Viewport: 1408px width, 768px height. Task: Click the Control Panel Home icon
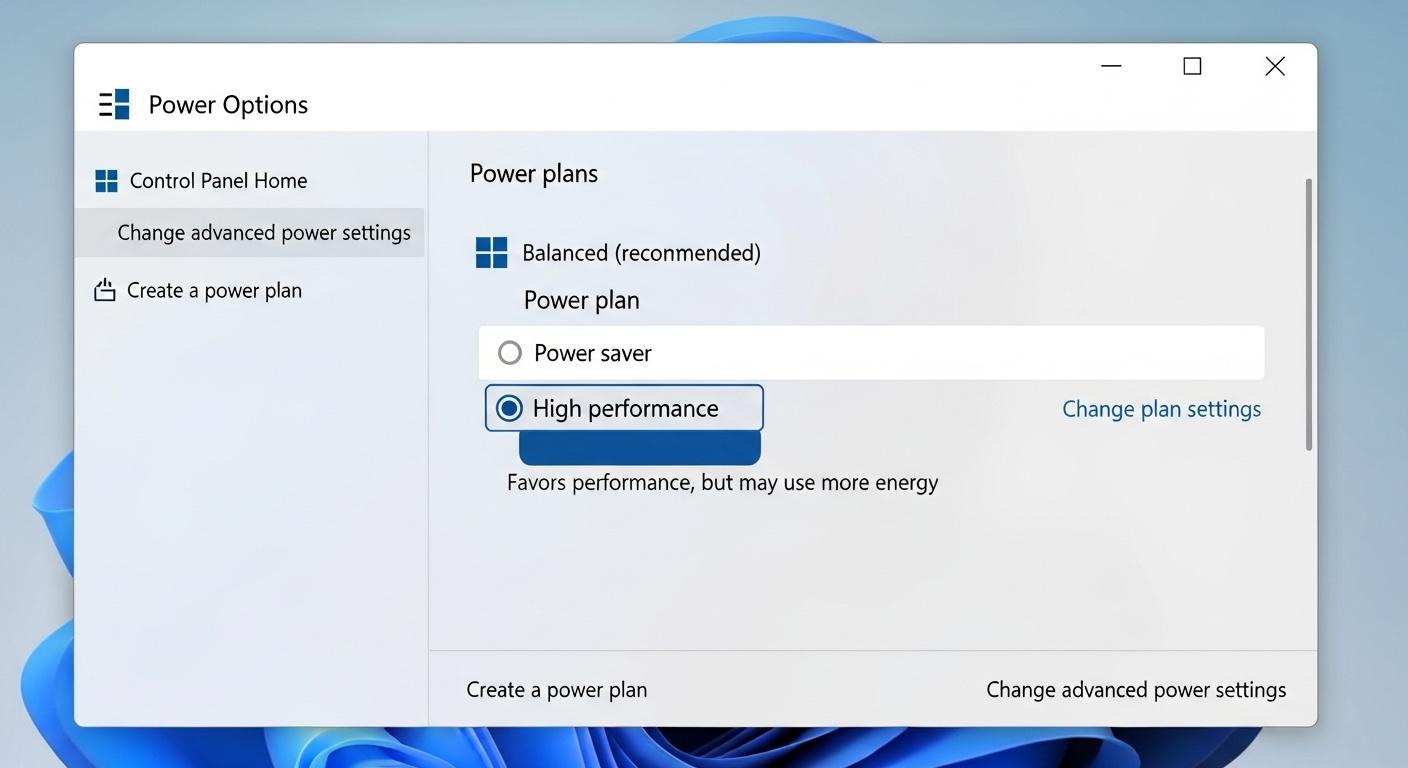tap(106, 180)
